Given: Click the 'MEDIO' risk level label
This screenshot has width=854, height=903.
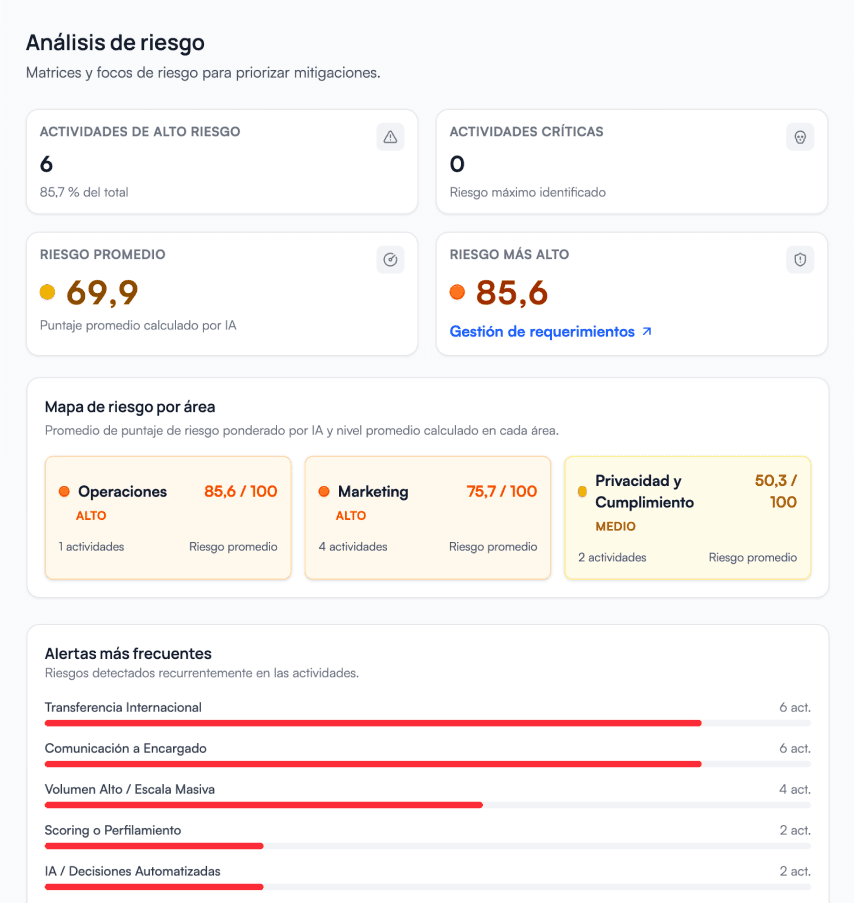Looking at the screenshot, I should coord(616,526).
